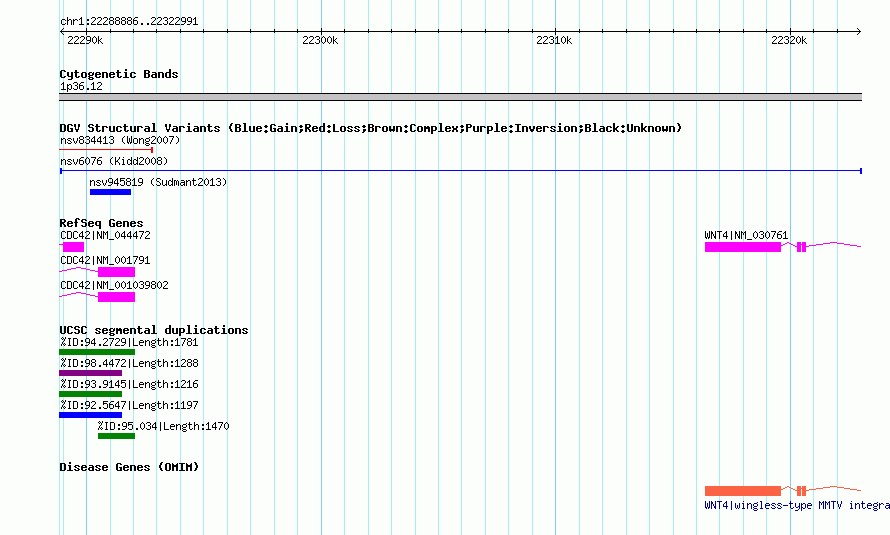Click the Disease Genes (OMIM) track title
Screen dimensions: 890x535
(129, 467)
